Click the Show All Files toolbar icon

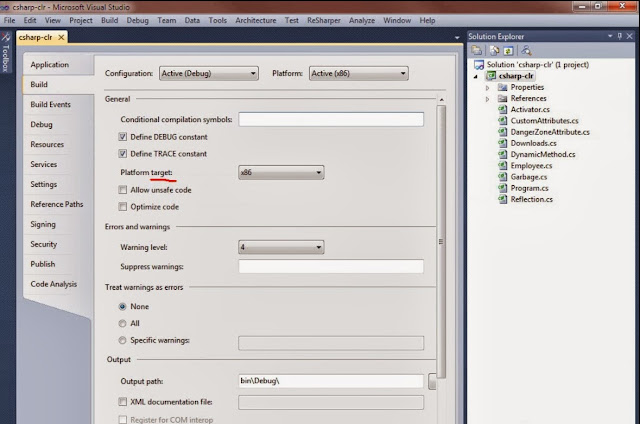coord(494,51)
